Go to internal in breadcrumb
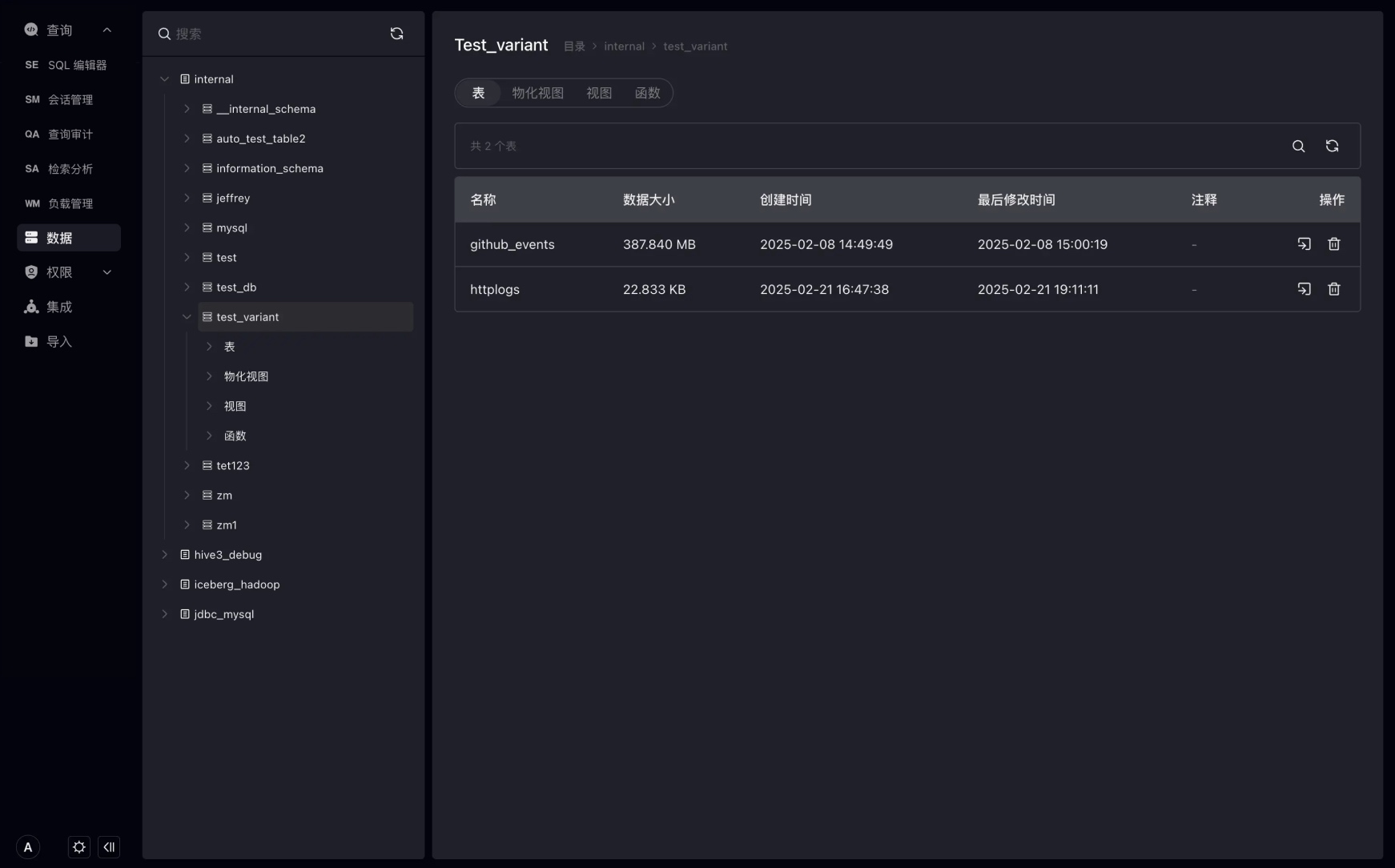Image resolution: width=1395 pixels, height=868 pixels. (x=625, y=46)
